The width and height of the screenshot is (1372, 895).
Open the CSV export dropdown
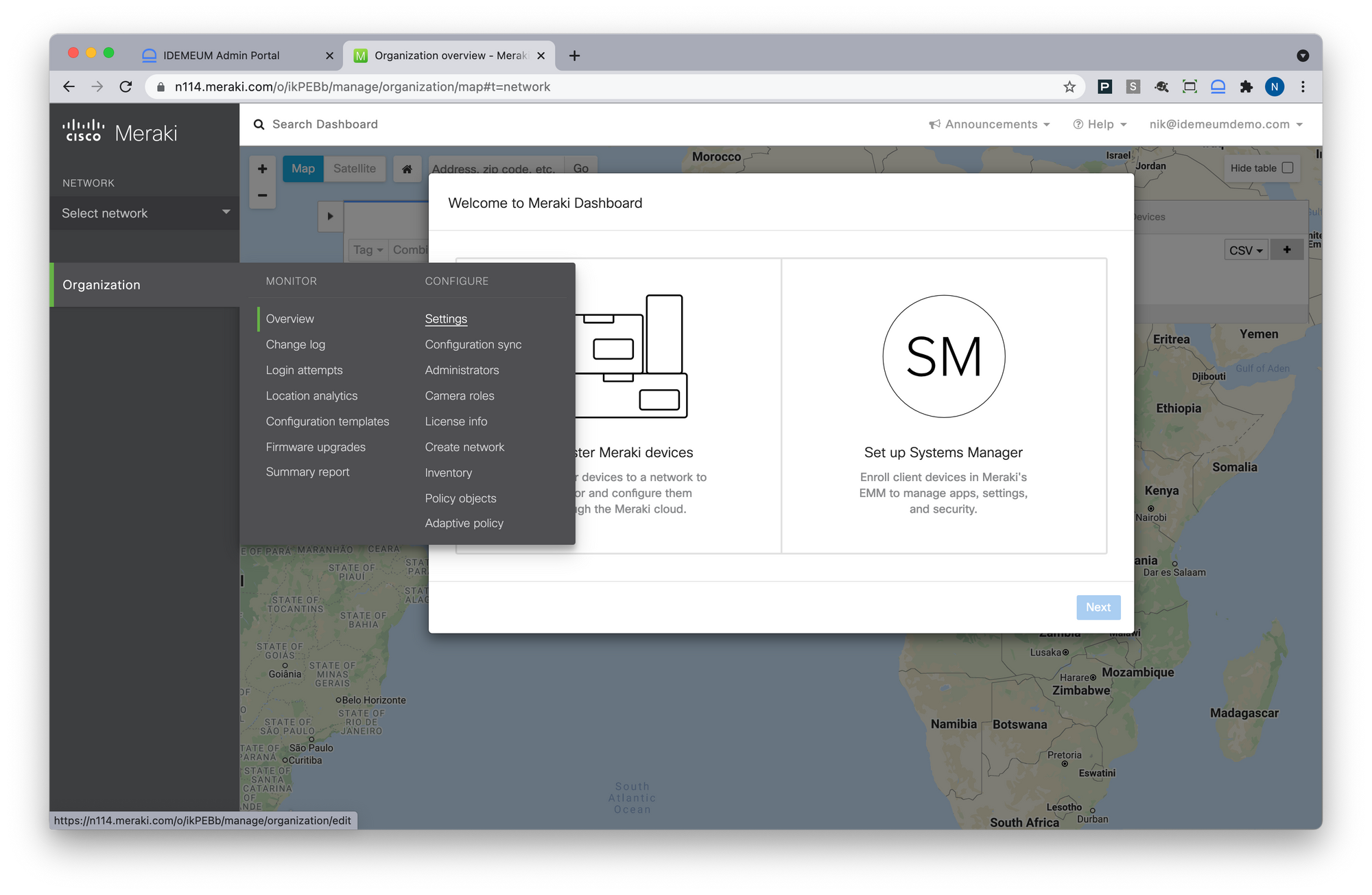click(x=1246, y=250)
